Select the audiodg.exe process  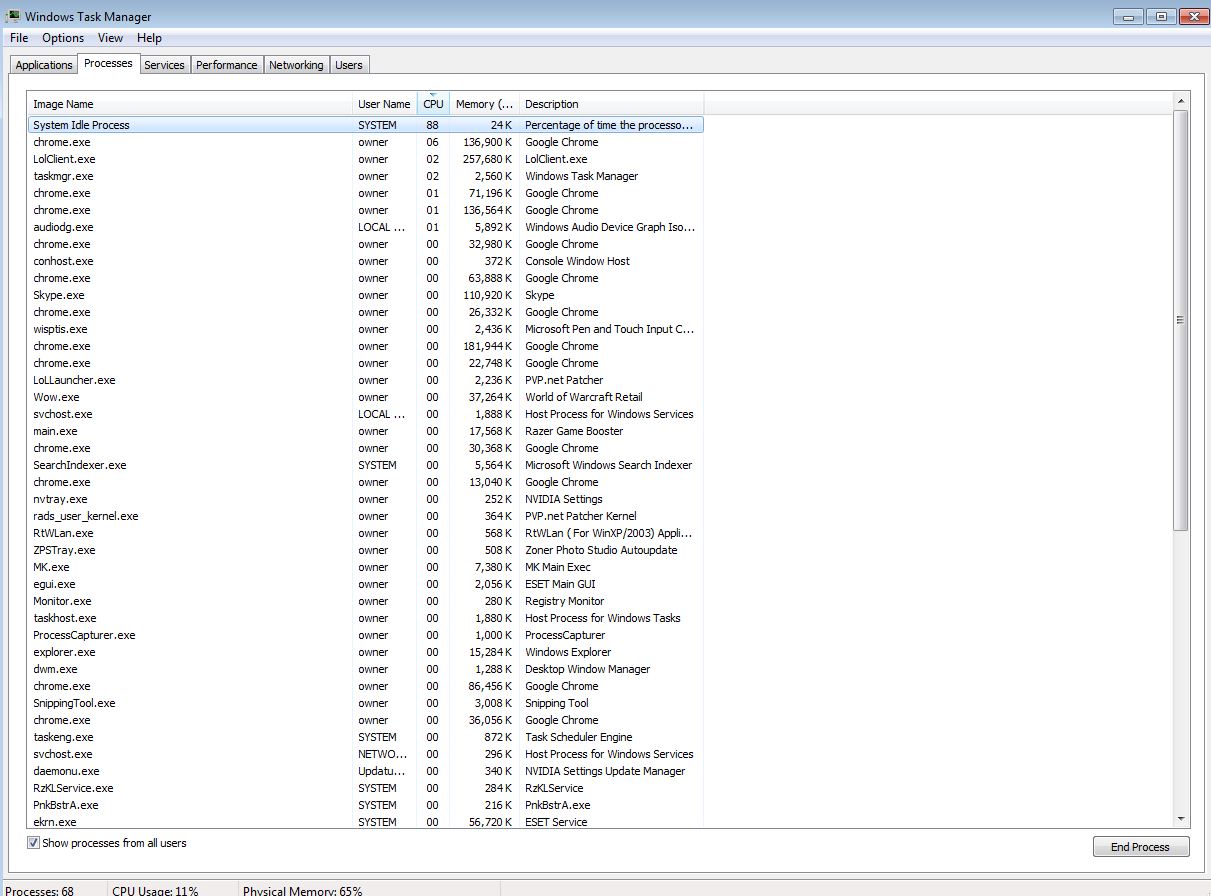point(365,227)
